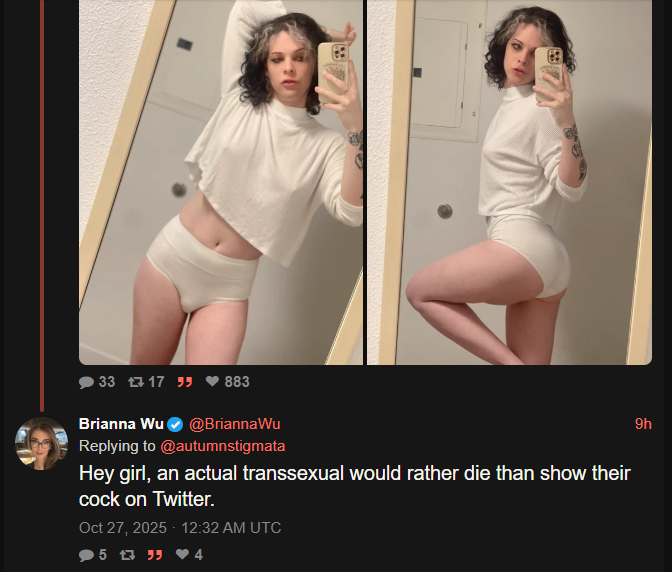
Task: Click the retweet icon under the reply
Action: point(127,555)
